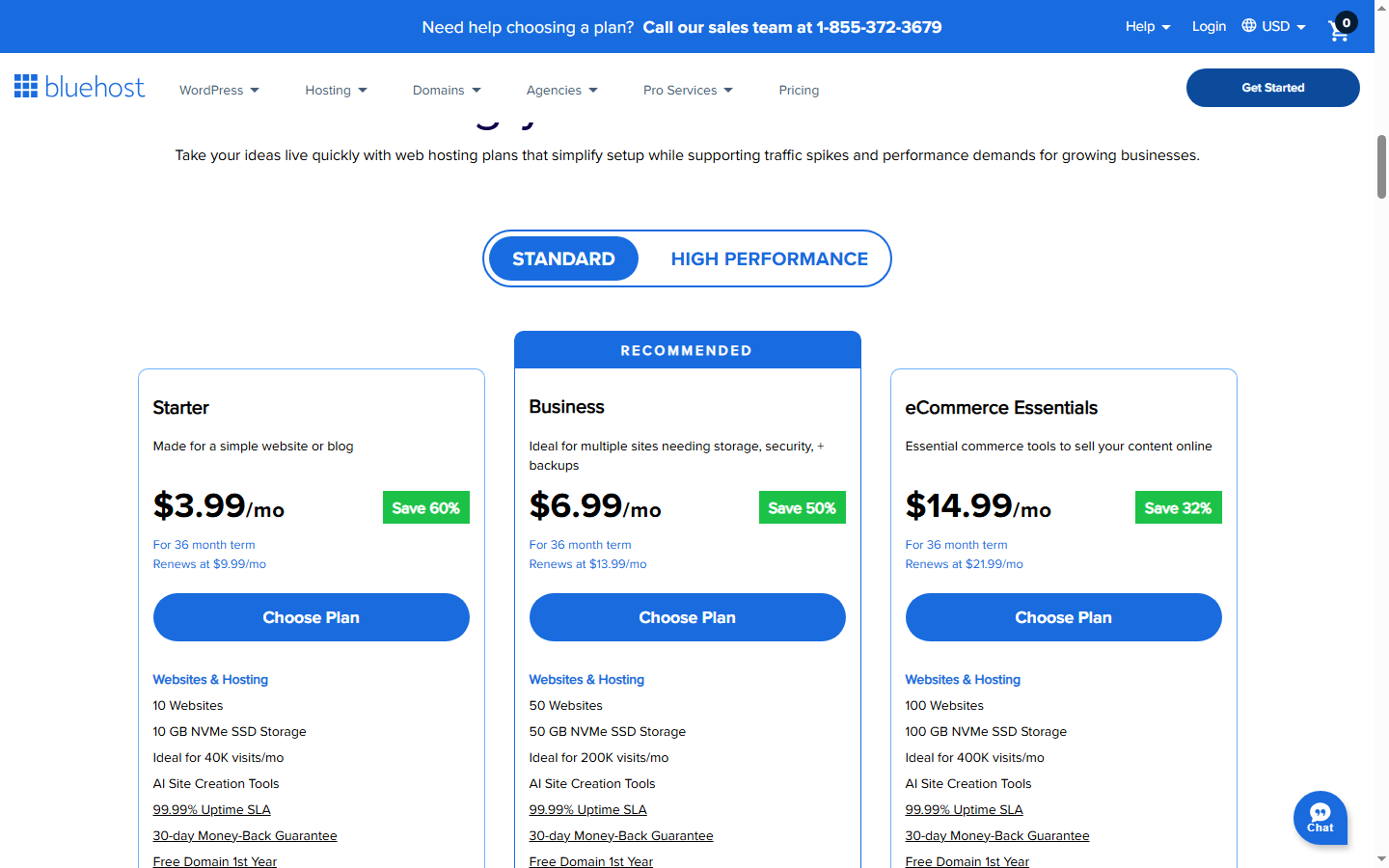Open the Chat bubble widget
This screenshot has width=1389, height=868.
tap(1320, 818)
